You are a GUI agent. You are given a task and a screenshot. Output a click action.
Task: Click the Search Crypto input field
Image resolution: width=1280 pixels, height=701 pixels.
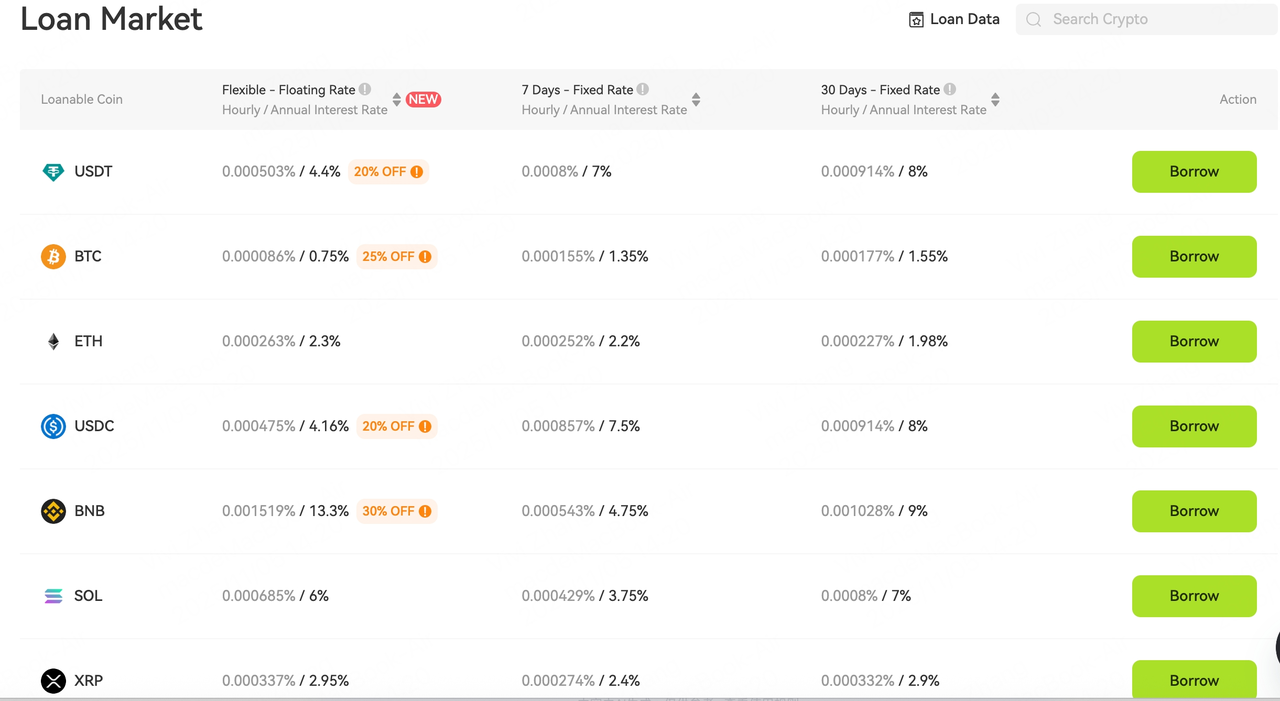click(x=1150, y=19)
